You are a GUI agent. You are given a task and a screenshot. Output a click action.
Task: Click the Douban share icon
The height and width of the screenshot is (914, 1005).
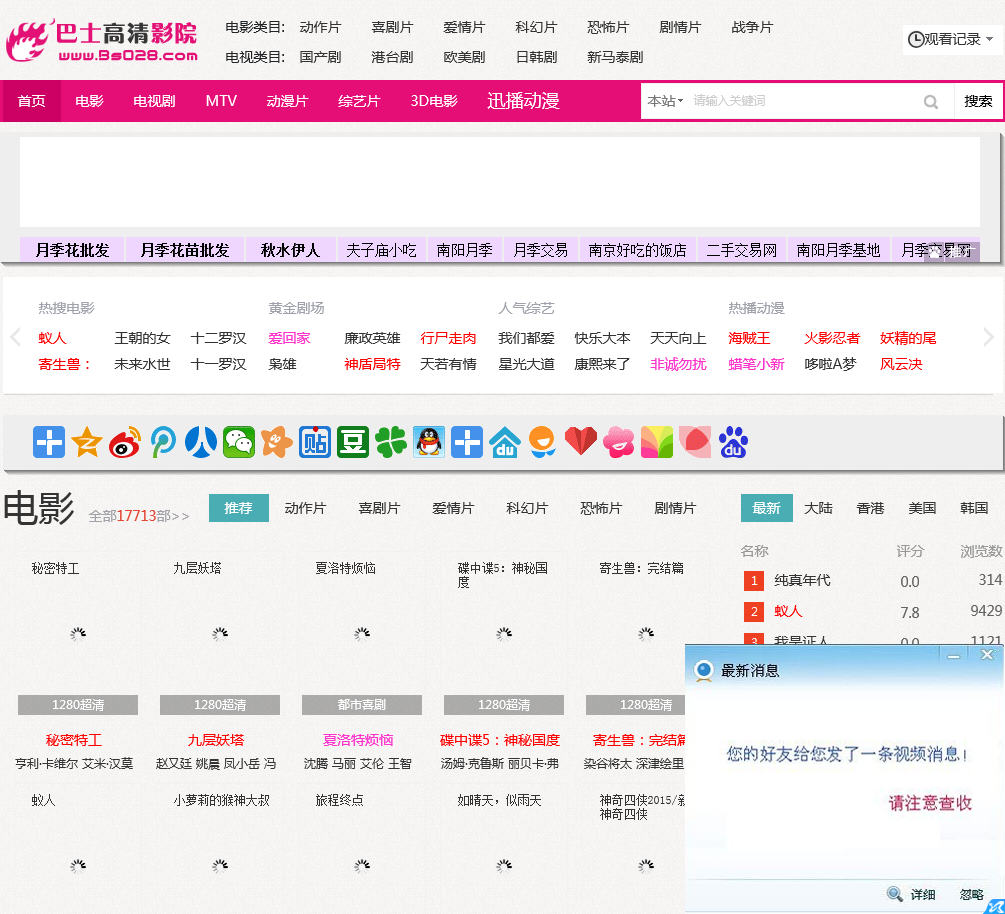[353, 442]
